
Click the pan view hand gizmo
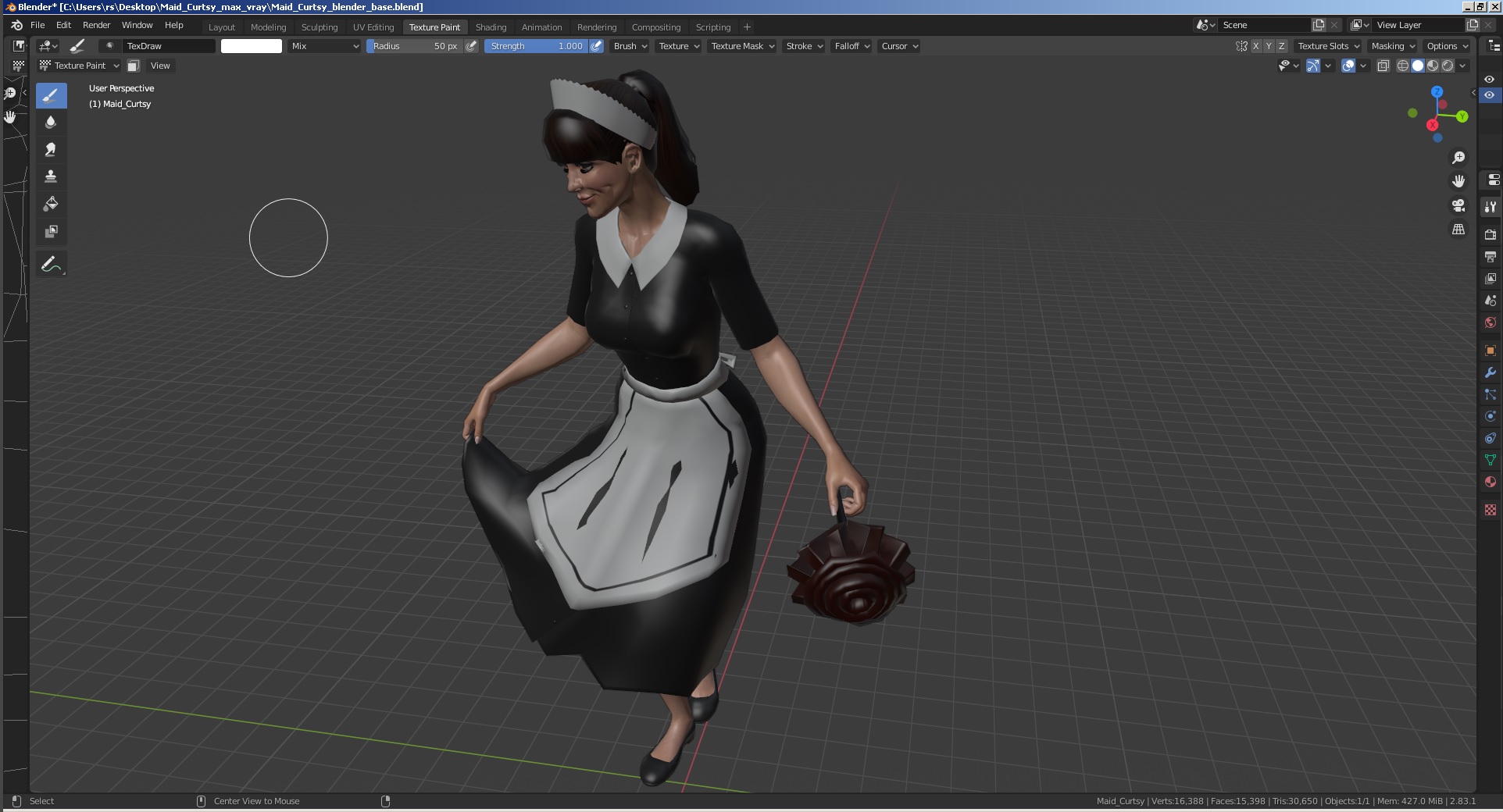click(x=1458, y=181)
